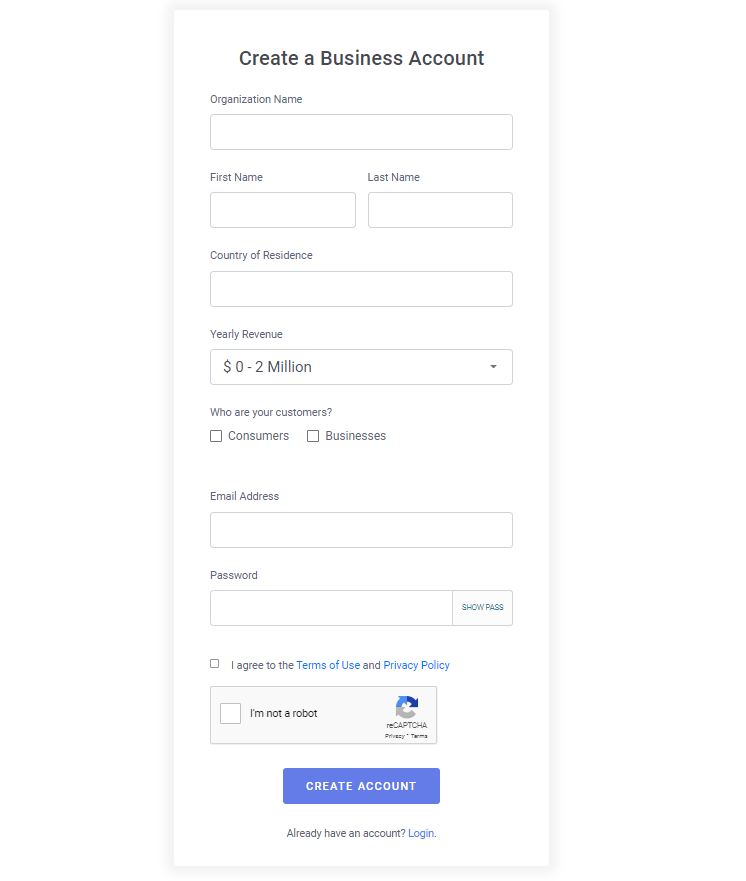The width and height of the screenshot is (746, 881).
Task: Check the Consumers checkbox
Action: point(216,436)
